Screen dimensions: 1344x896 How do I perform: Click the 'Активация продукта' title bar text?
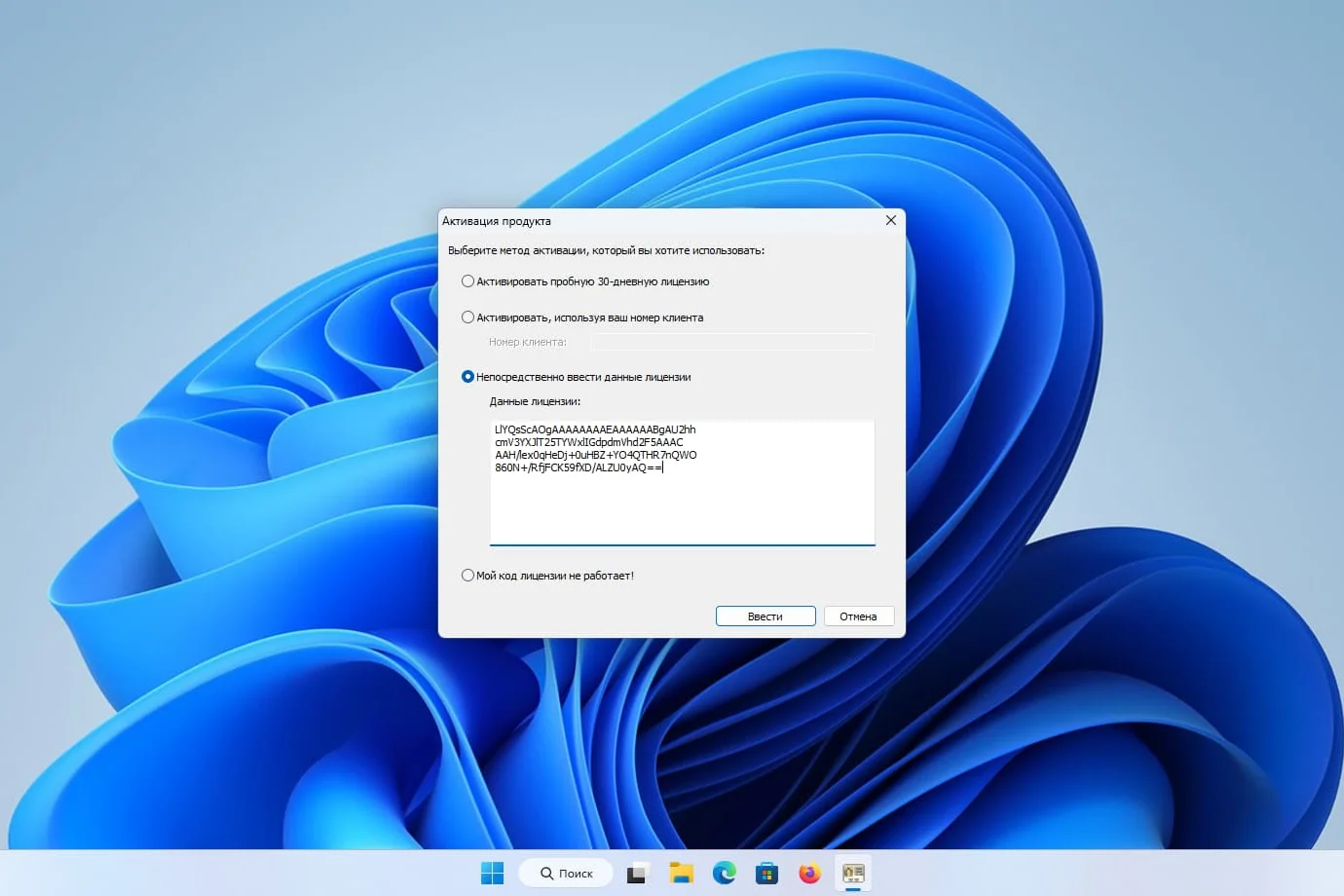497,221
